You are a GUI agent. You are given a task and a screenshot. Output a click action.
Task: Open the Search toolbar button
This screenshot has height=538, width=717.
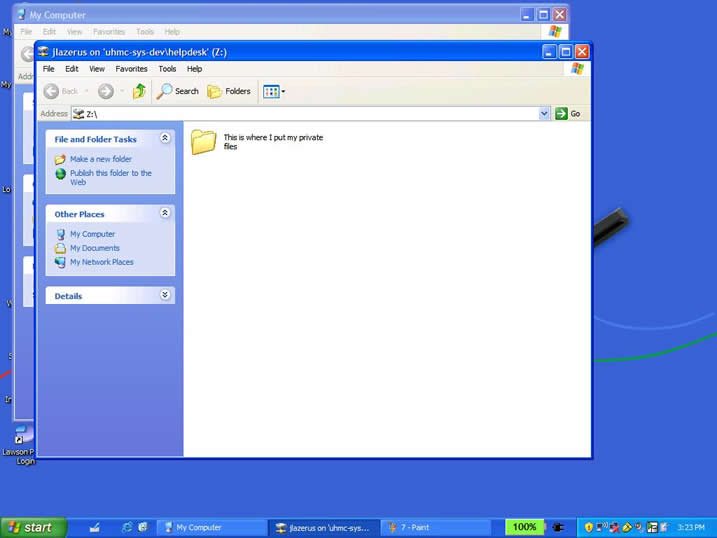click(x=178, y=91)
